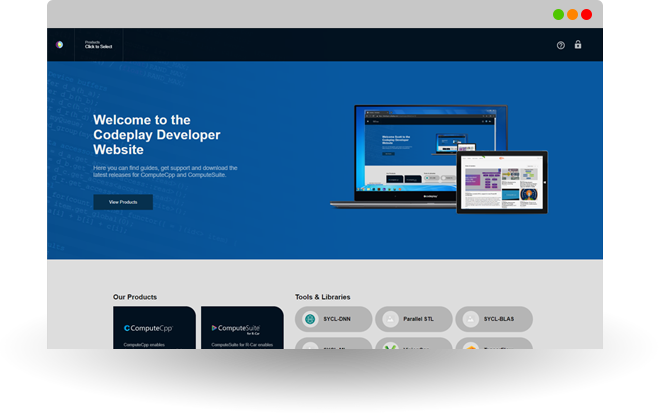This screenshot has height=413, width=659.
Task: Select the Parallel STL library pill
Action: tap(414, 319)
